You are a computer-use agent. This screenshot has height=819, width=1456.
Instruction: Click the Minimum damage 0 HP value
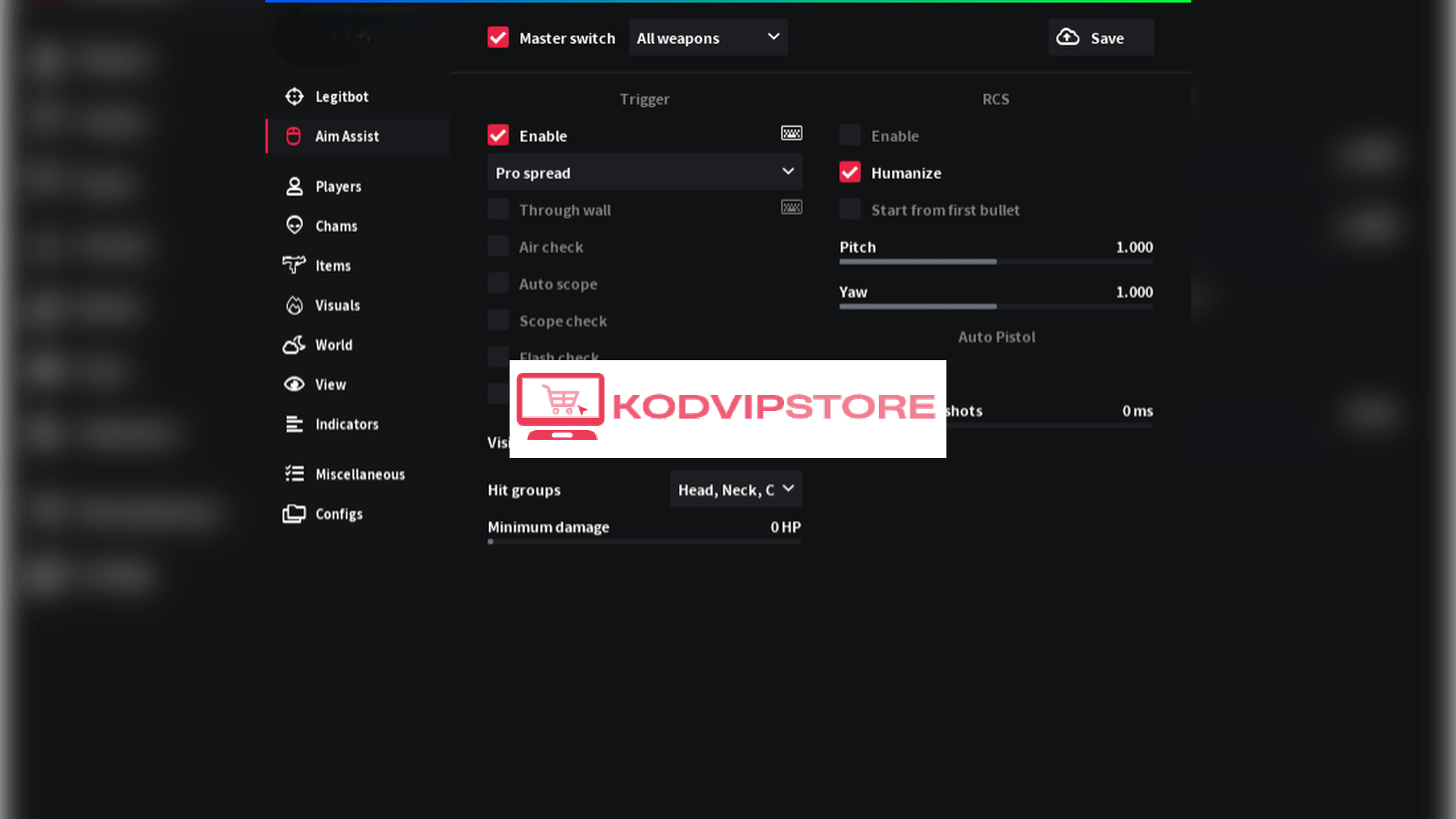tap(786, 526)
